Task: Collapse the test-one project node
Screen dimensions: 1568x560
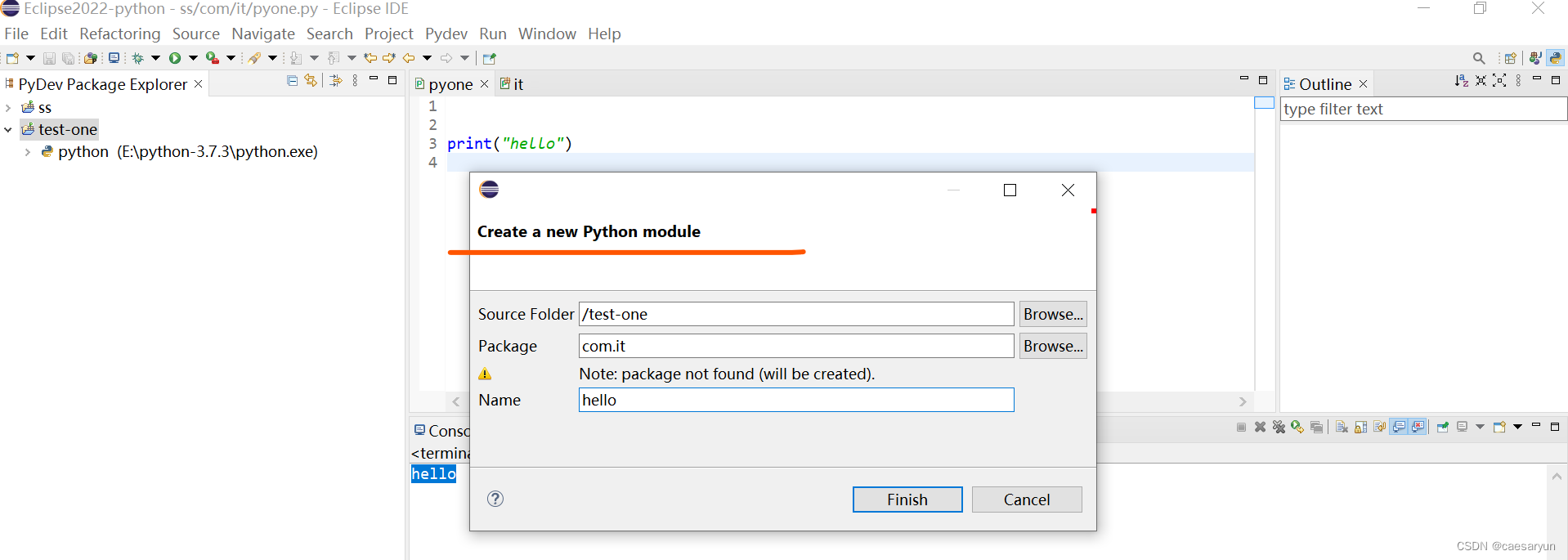Action: (8, 129)
